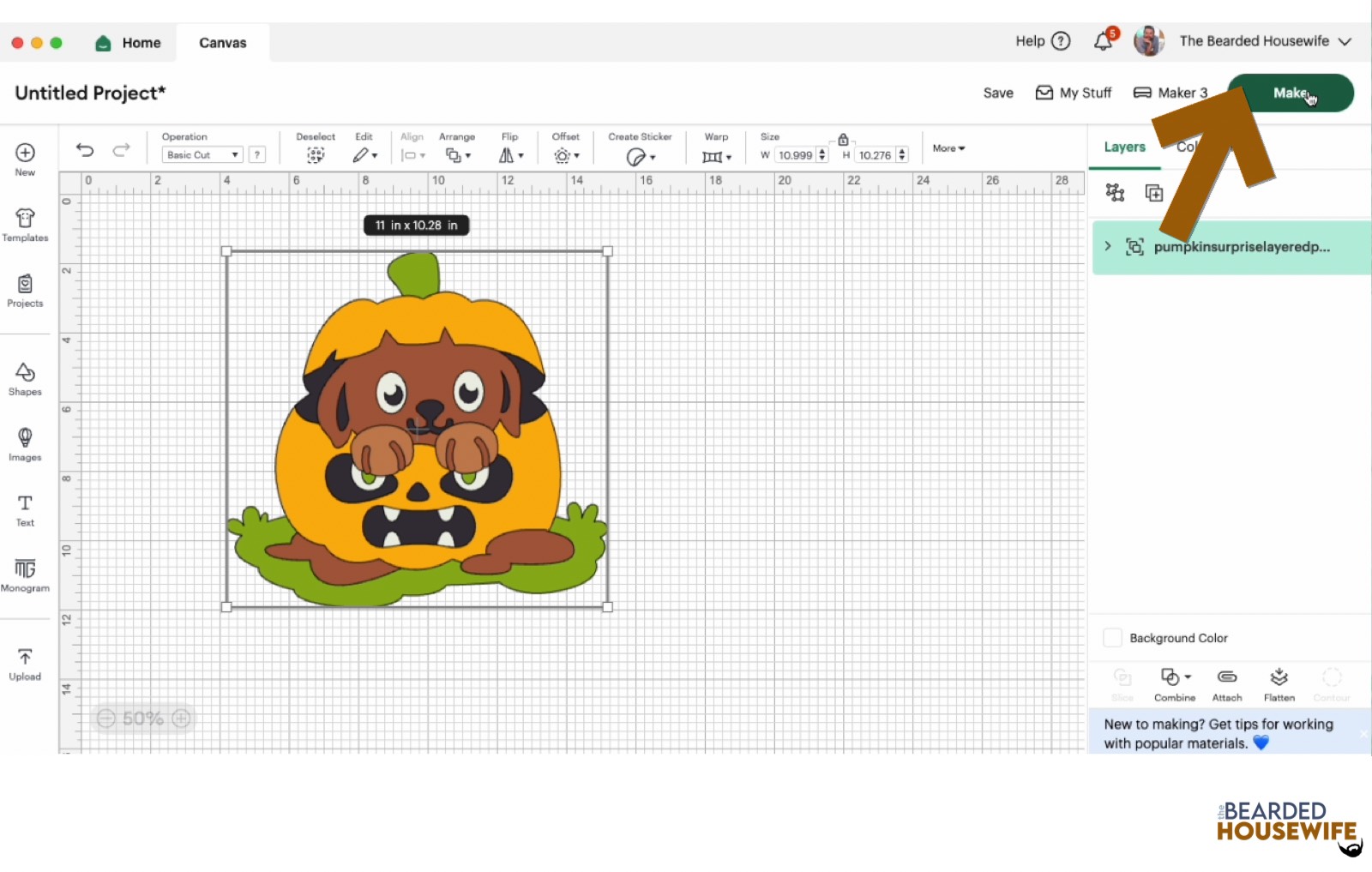The image size is (1372, 872).
Task: Click the Upload icon
Action: pyautogui.click(x=25, y=665)
